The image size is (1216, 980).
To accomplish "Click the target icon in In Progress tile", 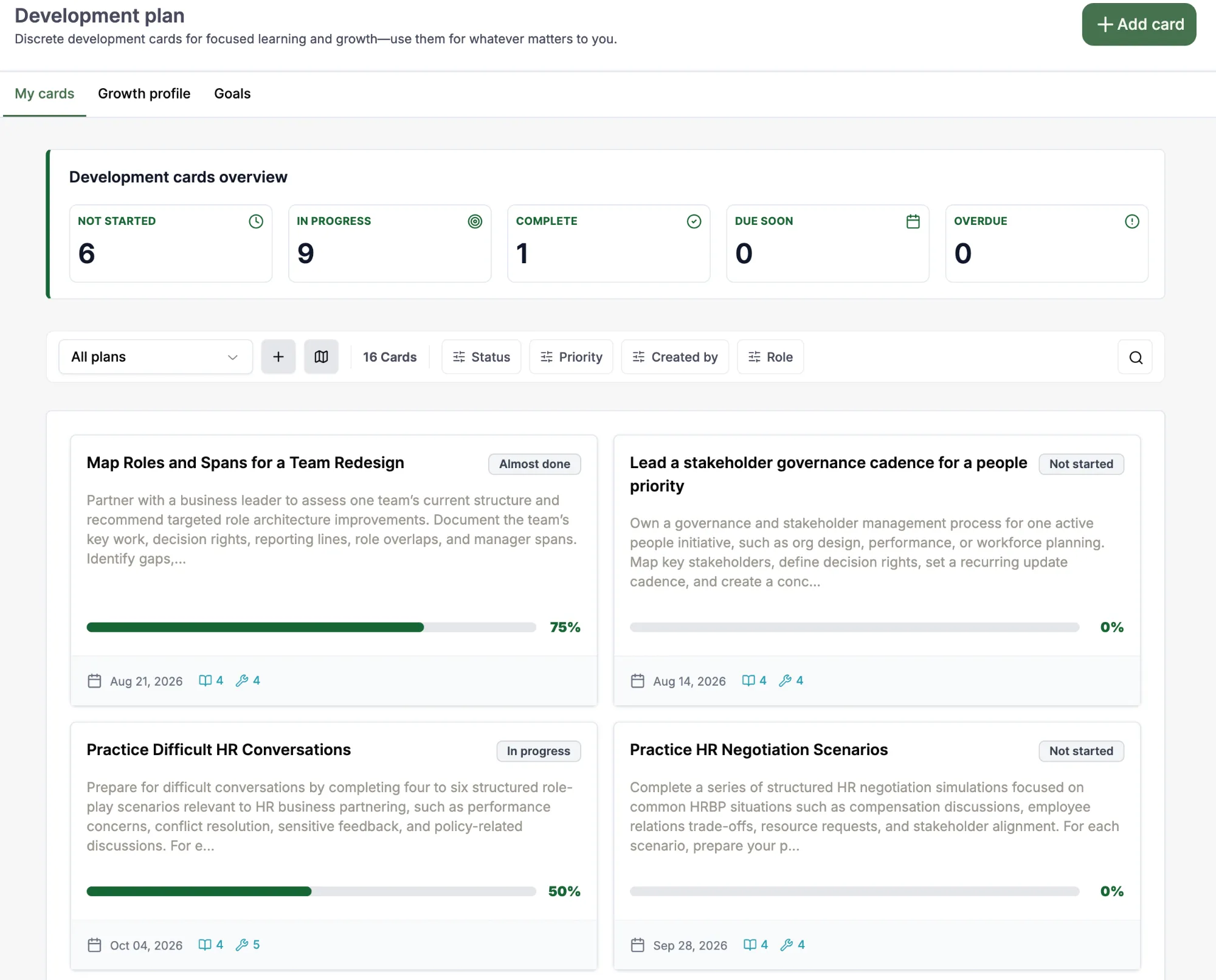I will tap(475, 221).
